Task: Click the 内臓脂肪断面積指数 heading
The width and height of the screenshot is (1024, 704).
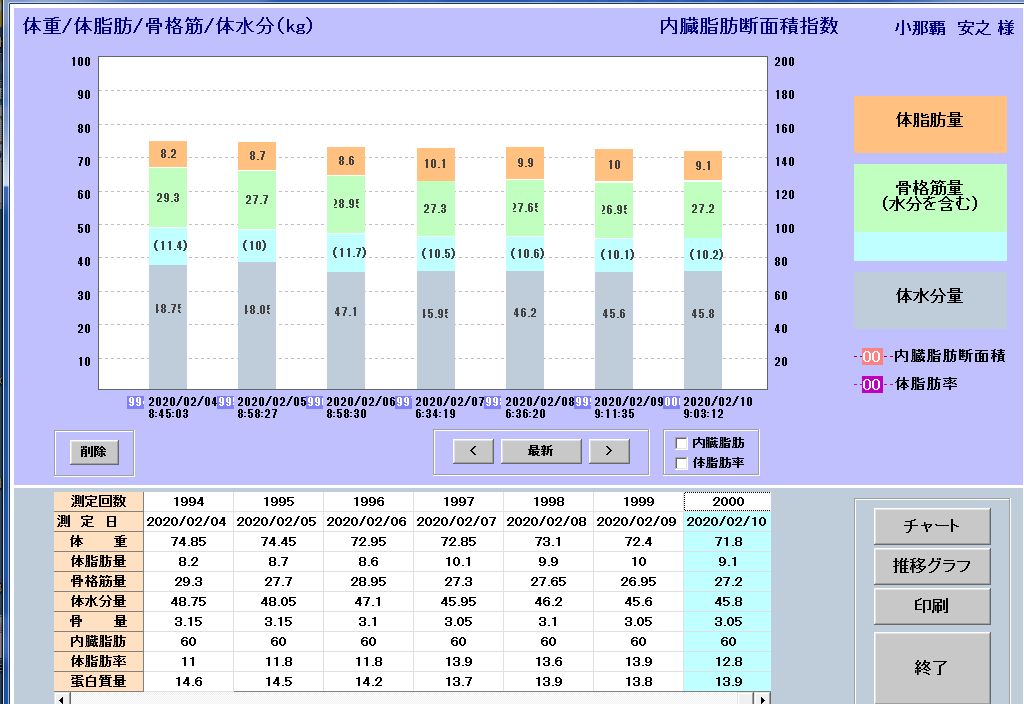Action: click(749, 26)
